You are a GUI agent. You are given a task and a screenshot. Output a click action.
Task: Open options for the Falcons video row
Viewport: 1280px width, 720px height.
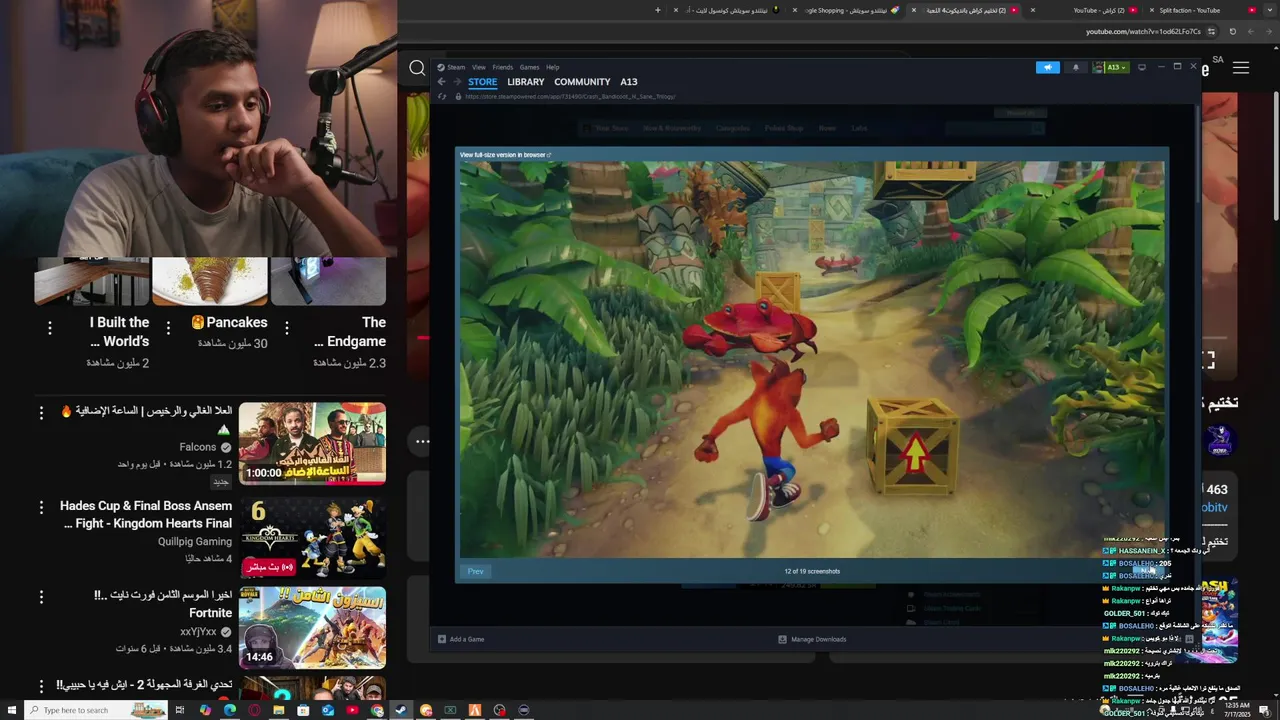(x=41, y=412)
